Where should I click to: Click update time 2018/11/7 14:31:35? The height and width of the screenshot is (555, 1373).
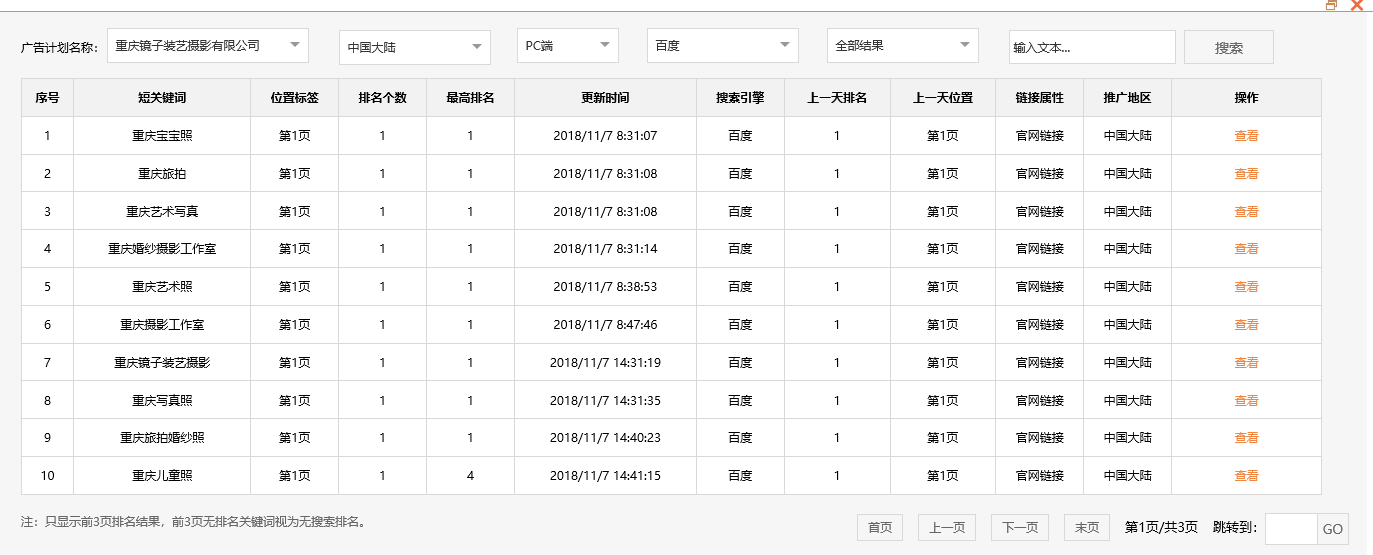point(605,401)
